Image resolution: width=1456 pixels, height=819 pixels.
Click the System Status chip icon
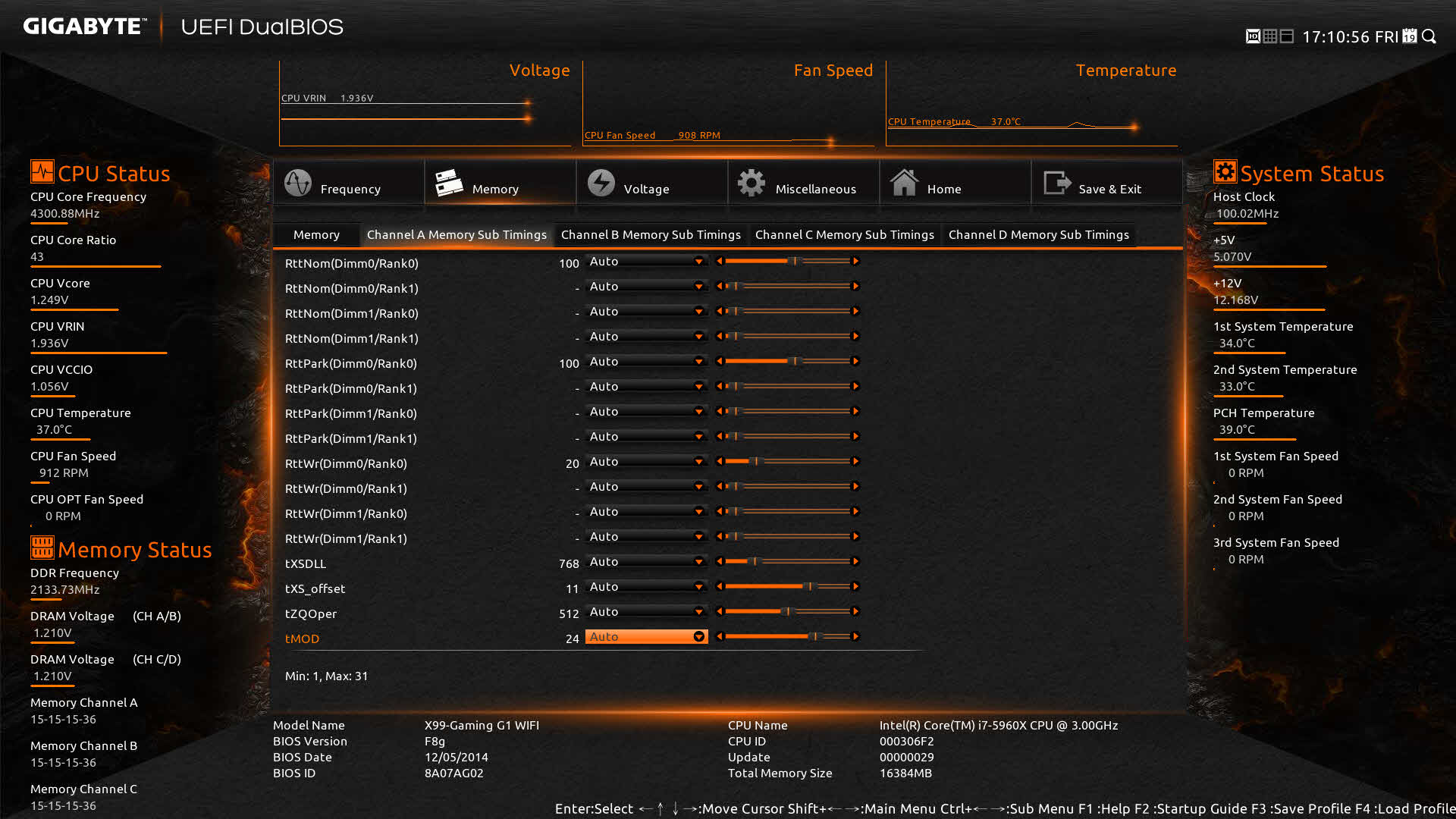(x=1225, y=171)
